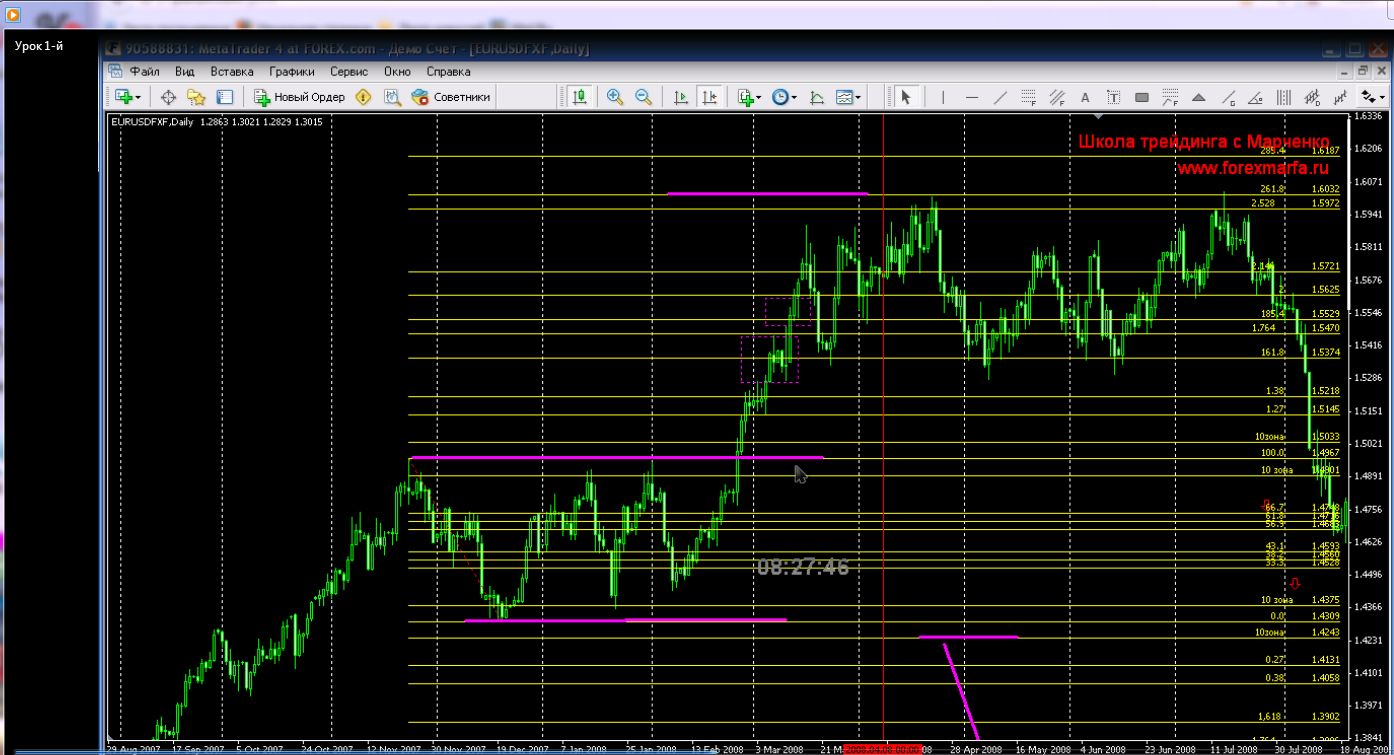This screenshot has width=1394, height=755.
Task: Click the 1.6336 value on price scale
Action: coord(1367,116)
